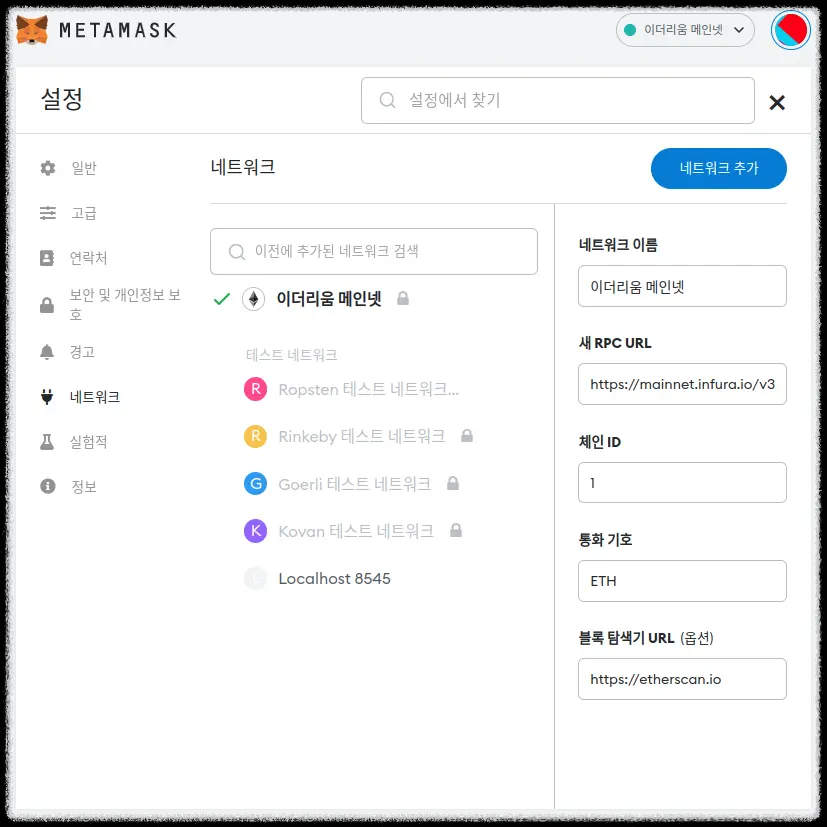Select Goerli 테스트 네트워크 entry
The height and width of the screenshot is (827, 827).
pos(354,484)
